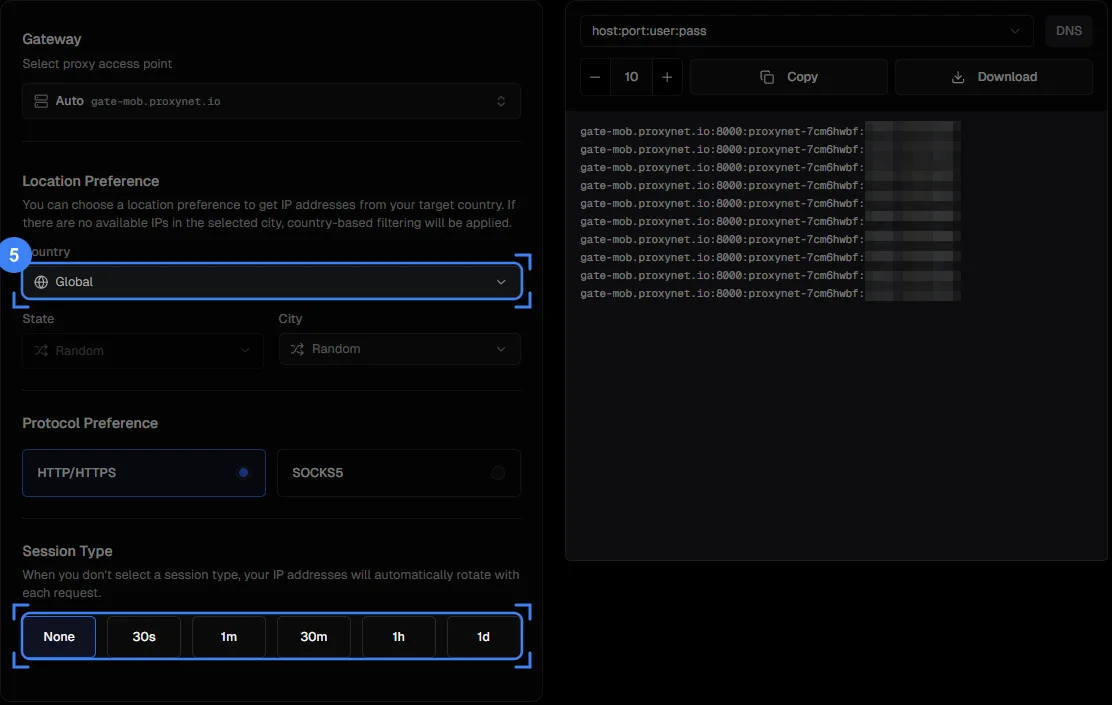Decrease proxy count with minus button
Screen dimensions: 1112x705
(595, 77)
